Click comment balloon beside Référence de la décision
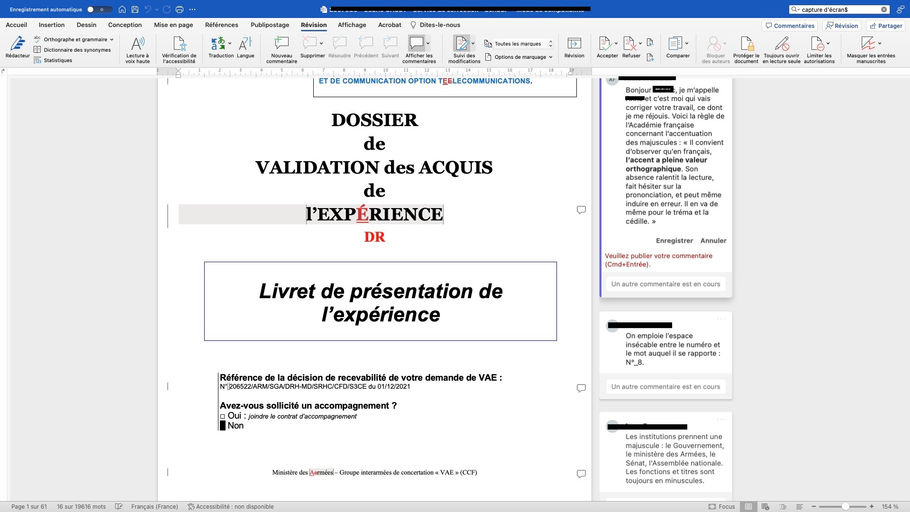The width and height of the screenshot is (910, 512). pos(581,388)
